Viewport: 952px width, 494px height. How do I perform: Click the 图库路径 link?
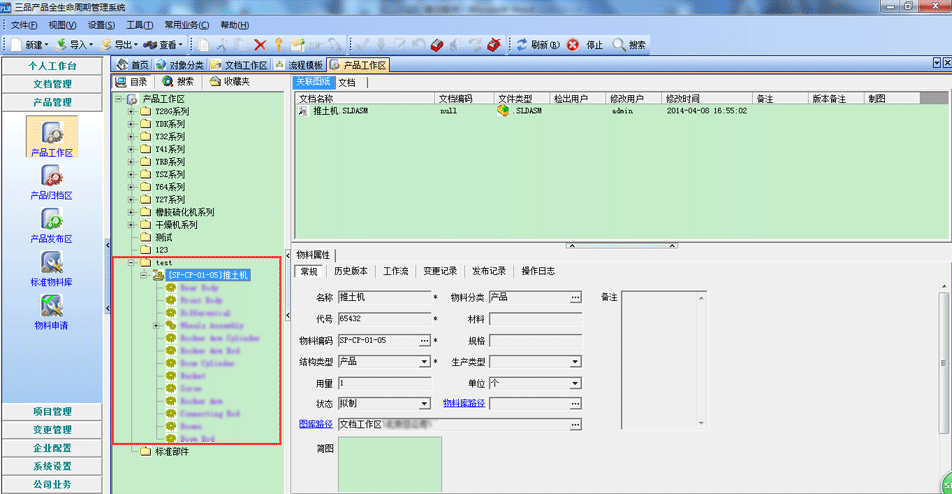coord(316,424)
